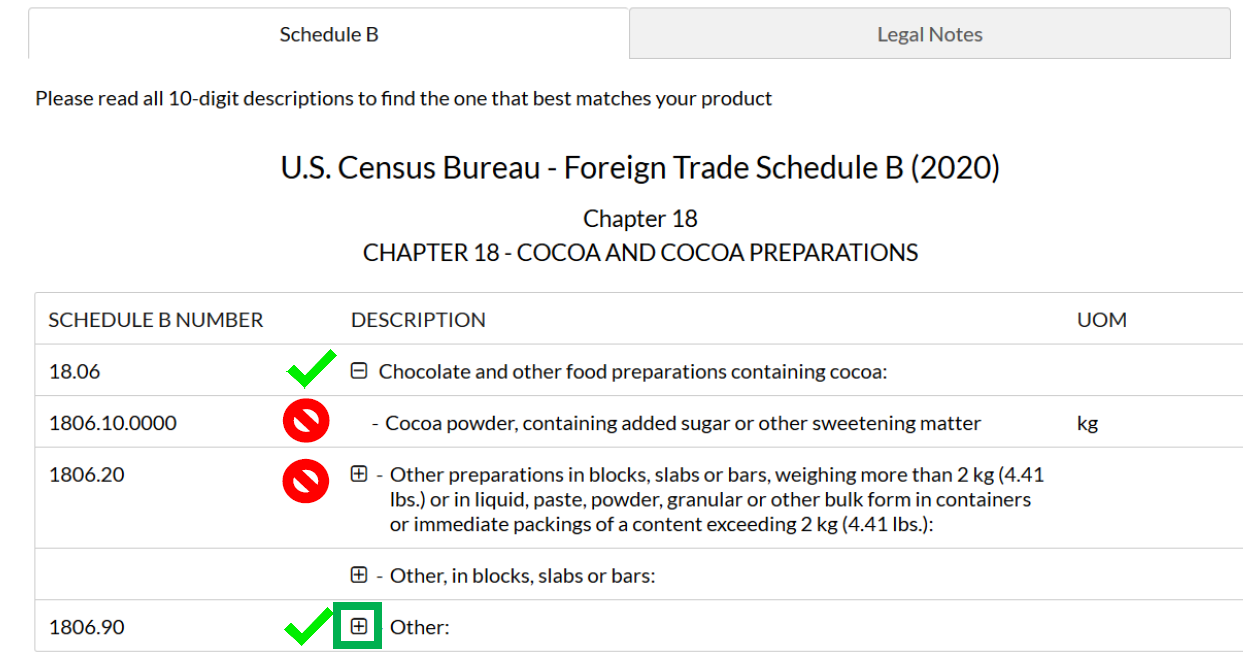Viewport: 1243px width, 668px height.
Task: Click the 1806.20 subheading number
Action: pyautogui.click(x=87, y=474)
